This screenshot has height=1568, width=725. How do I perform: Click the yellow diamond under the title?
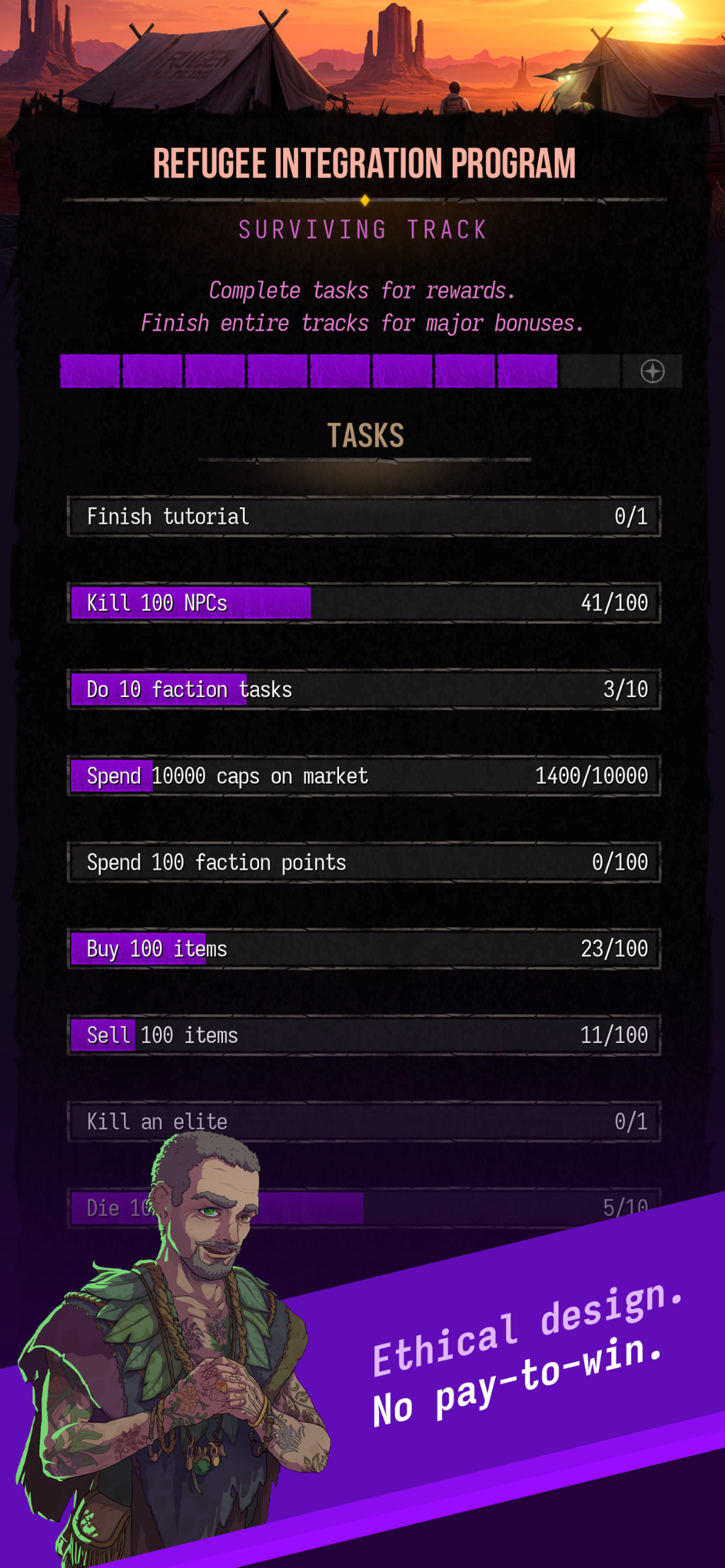pyautogui.click(x=365, y=200)
